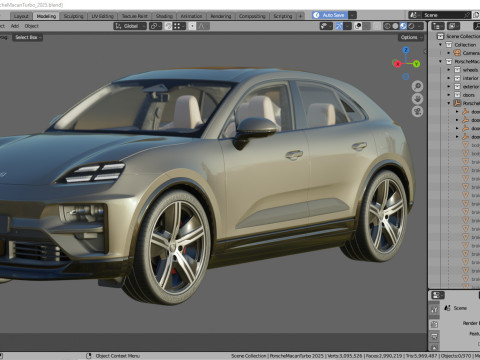Open the Output properties tab icon

[x=434, y=337]
